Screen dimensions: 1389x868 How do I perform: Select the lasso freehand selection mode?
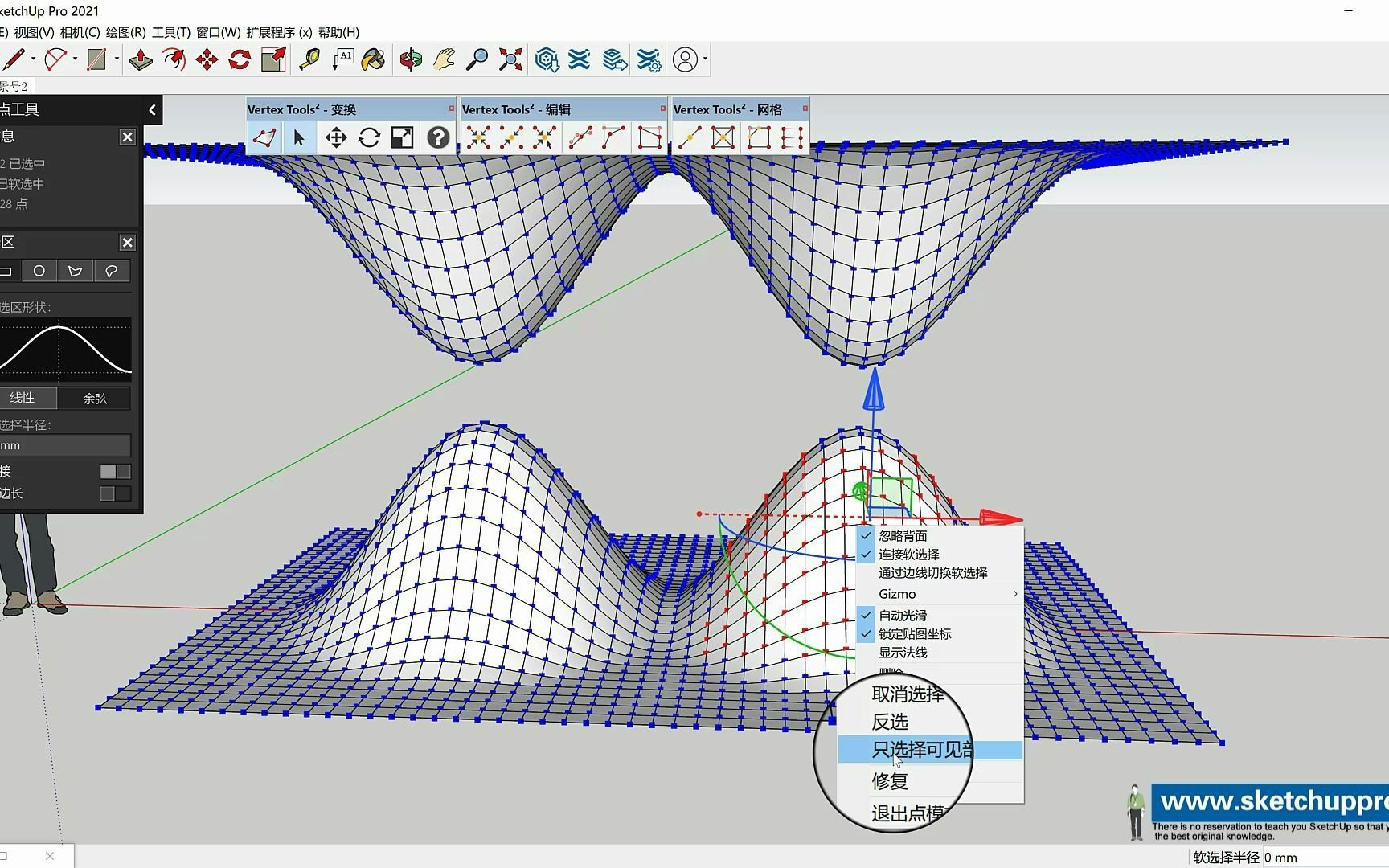tap(112, 271)
